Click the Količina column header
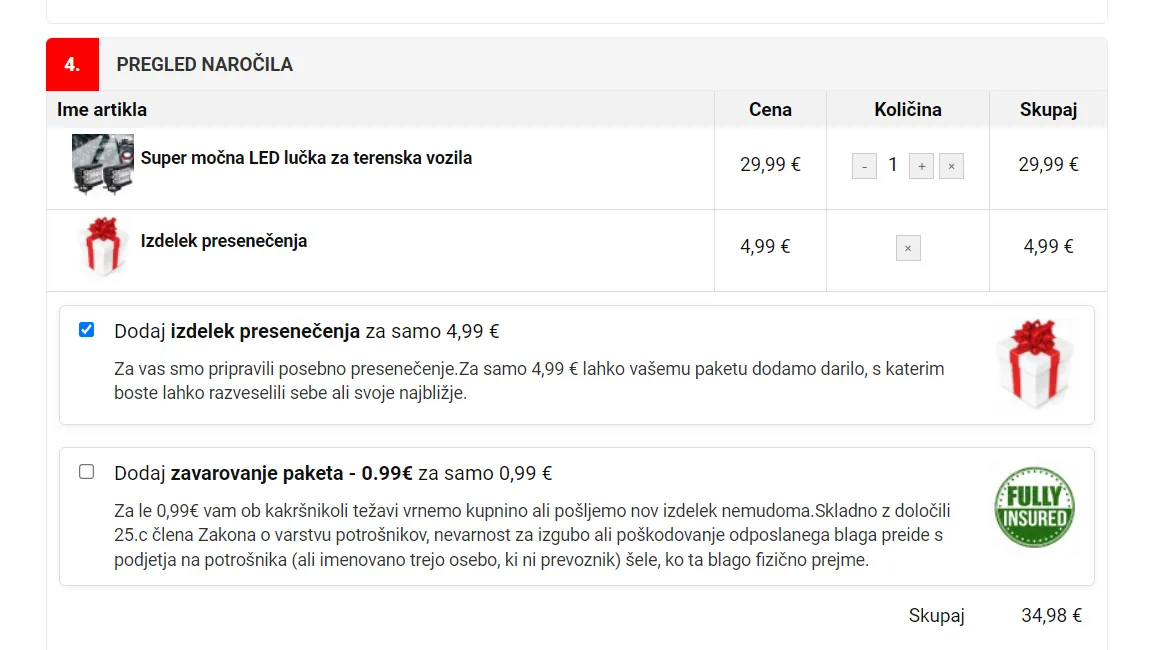This screenshot has height=650, width=1154. [x=907, y=110]
